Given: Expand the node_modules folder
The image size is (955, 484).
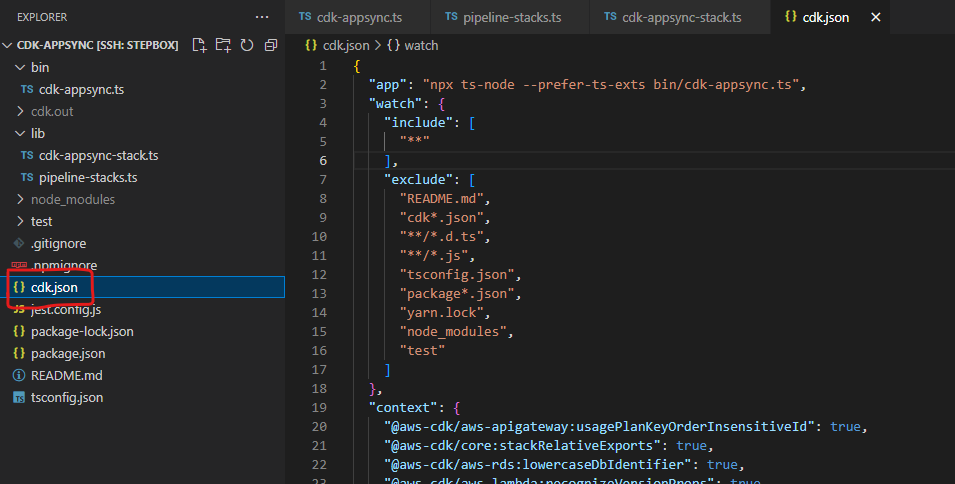Looking at the screenshot, I should 20,199.
